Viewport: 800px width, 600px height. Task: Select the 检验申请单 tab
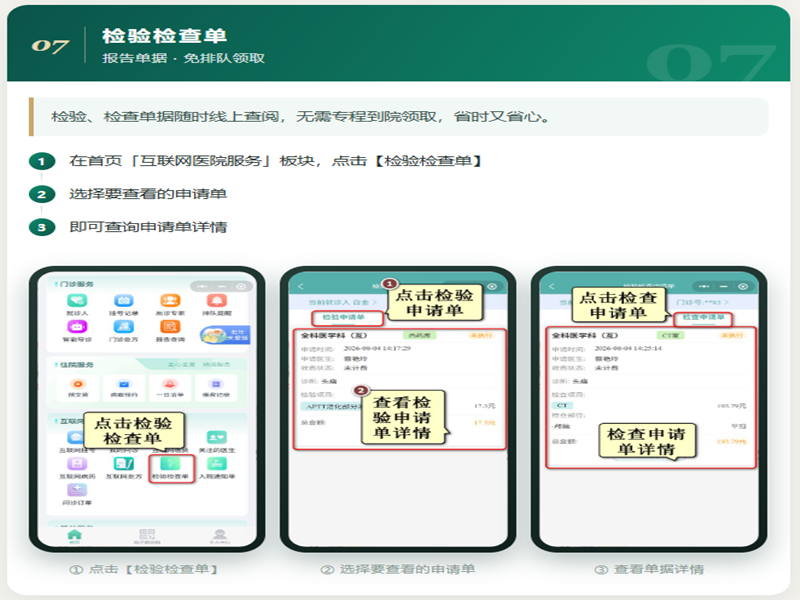pyautogui.click(x=343, y=317)
